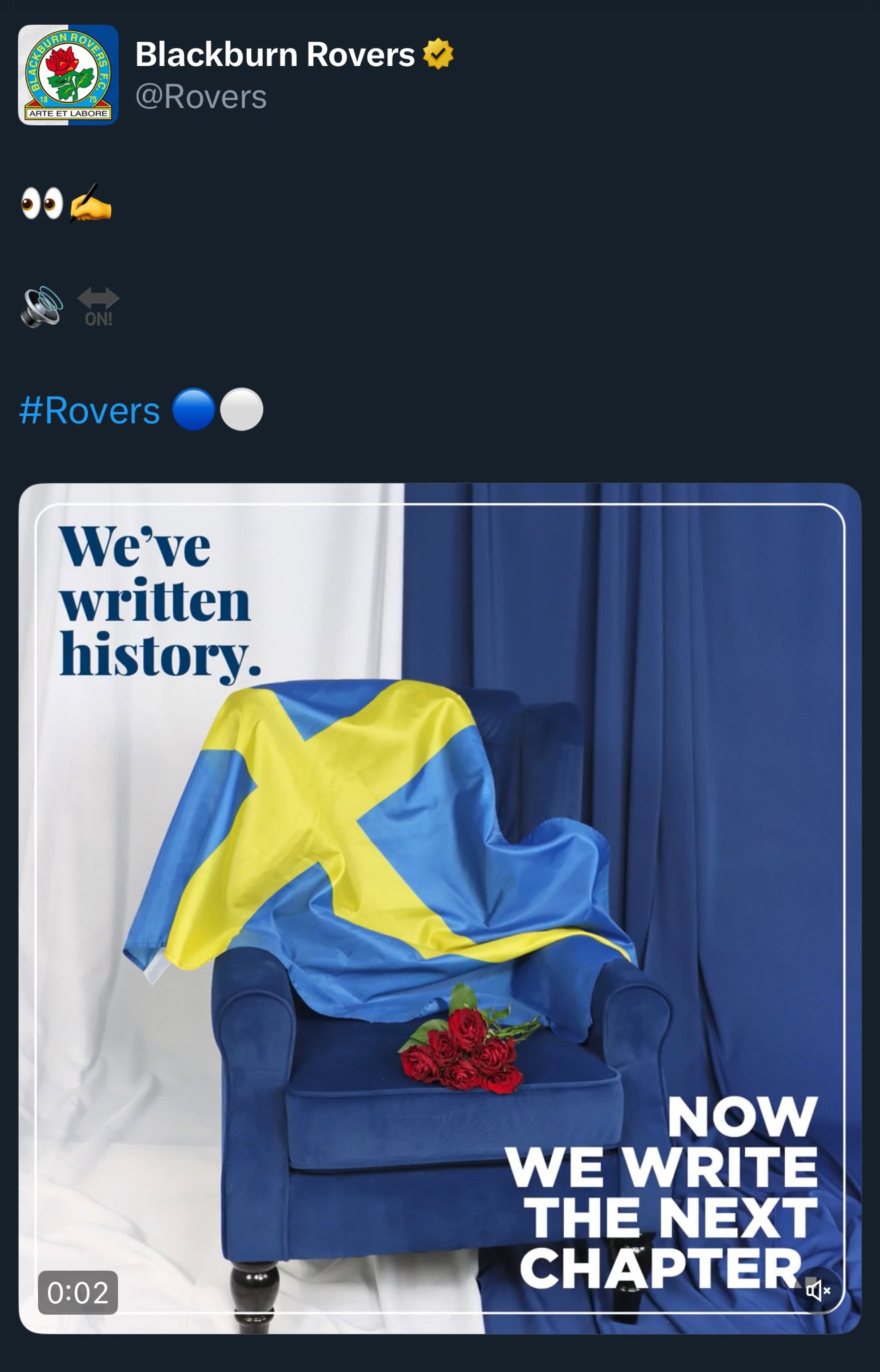Open the #Rovers hashtag link
The image size is (880, 1372).
coord(90,410)
